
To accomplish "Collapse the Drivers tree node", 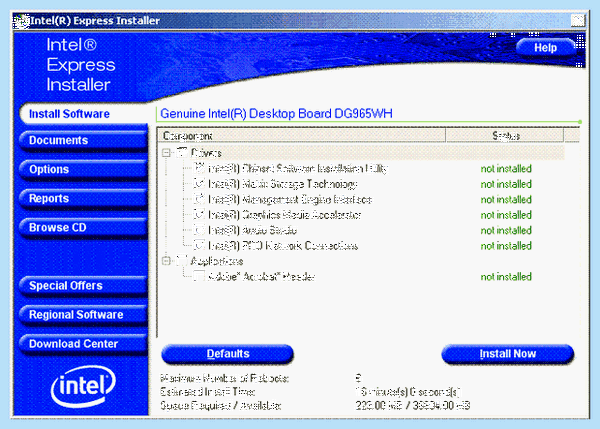I will pyautogui.click(x=166, y=153).
